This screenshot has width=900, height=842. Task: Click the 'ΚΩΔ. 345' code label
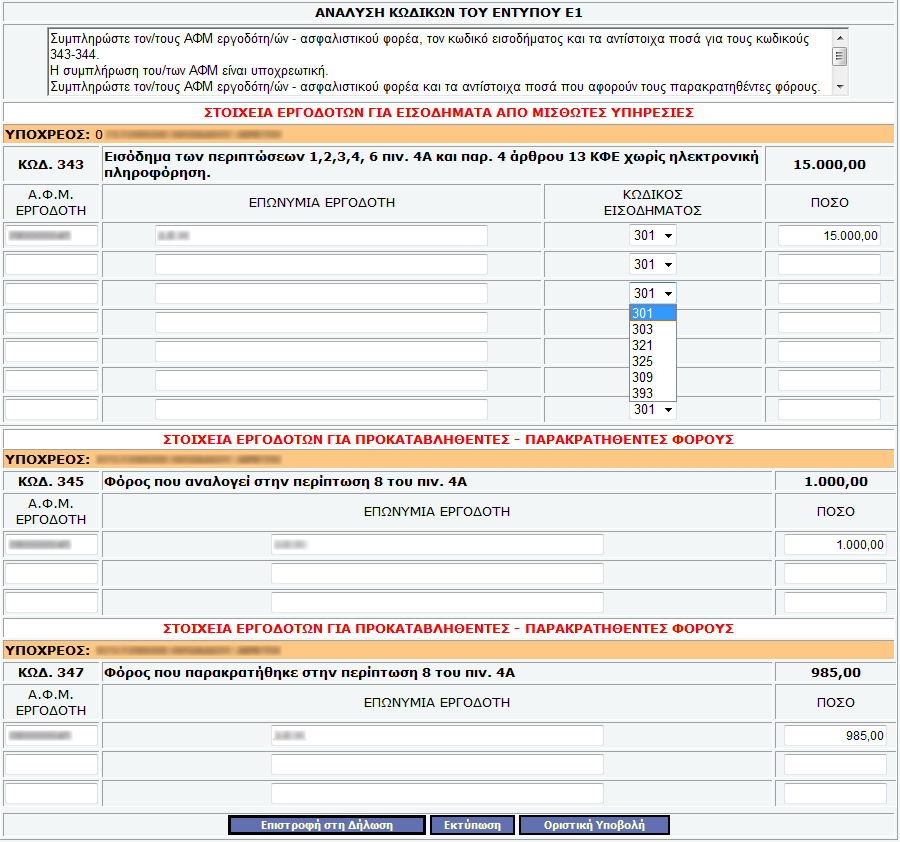[x=51, y=482]
